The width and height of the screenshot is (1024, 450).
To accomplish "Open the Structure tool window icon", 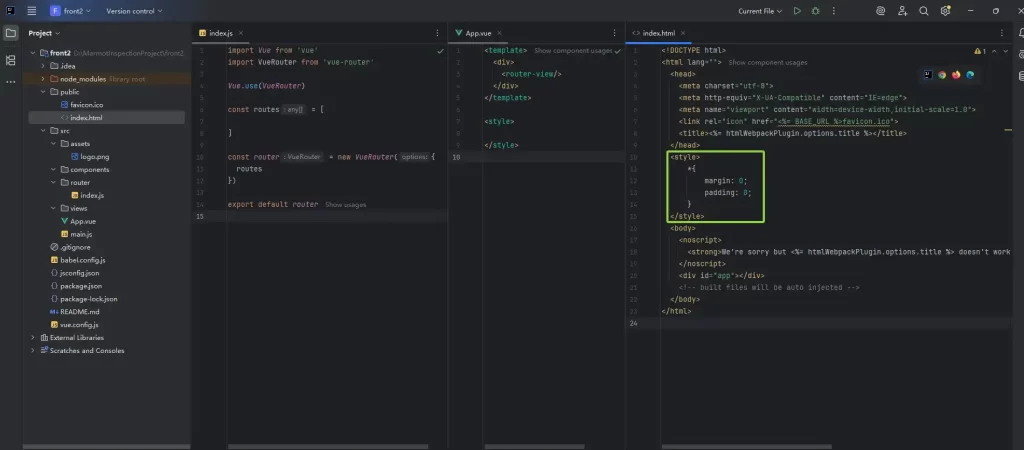I will coord(10,60).
